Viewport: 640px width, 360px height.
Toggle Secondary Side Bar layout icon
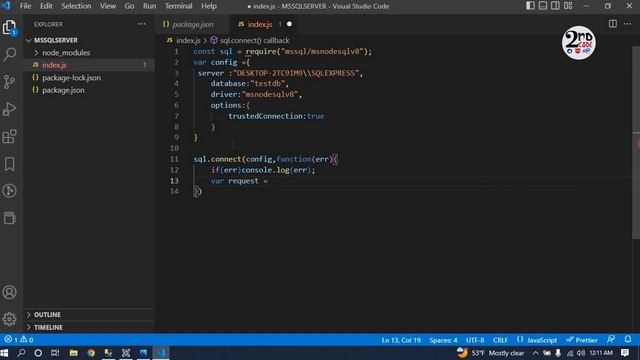tap(556, 6)
